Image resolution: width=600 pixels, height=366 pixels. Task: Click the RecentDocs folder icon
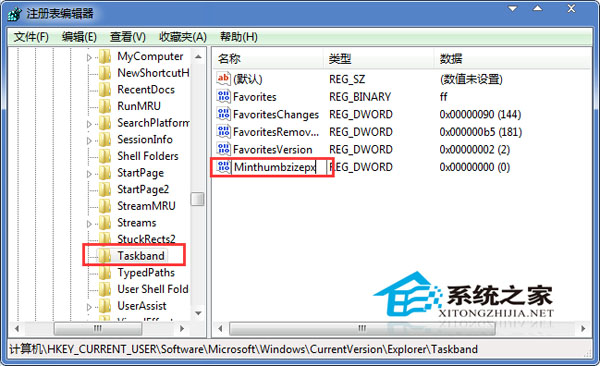pos(105,90)
